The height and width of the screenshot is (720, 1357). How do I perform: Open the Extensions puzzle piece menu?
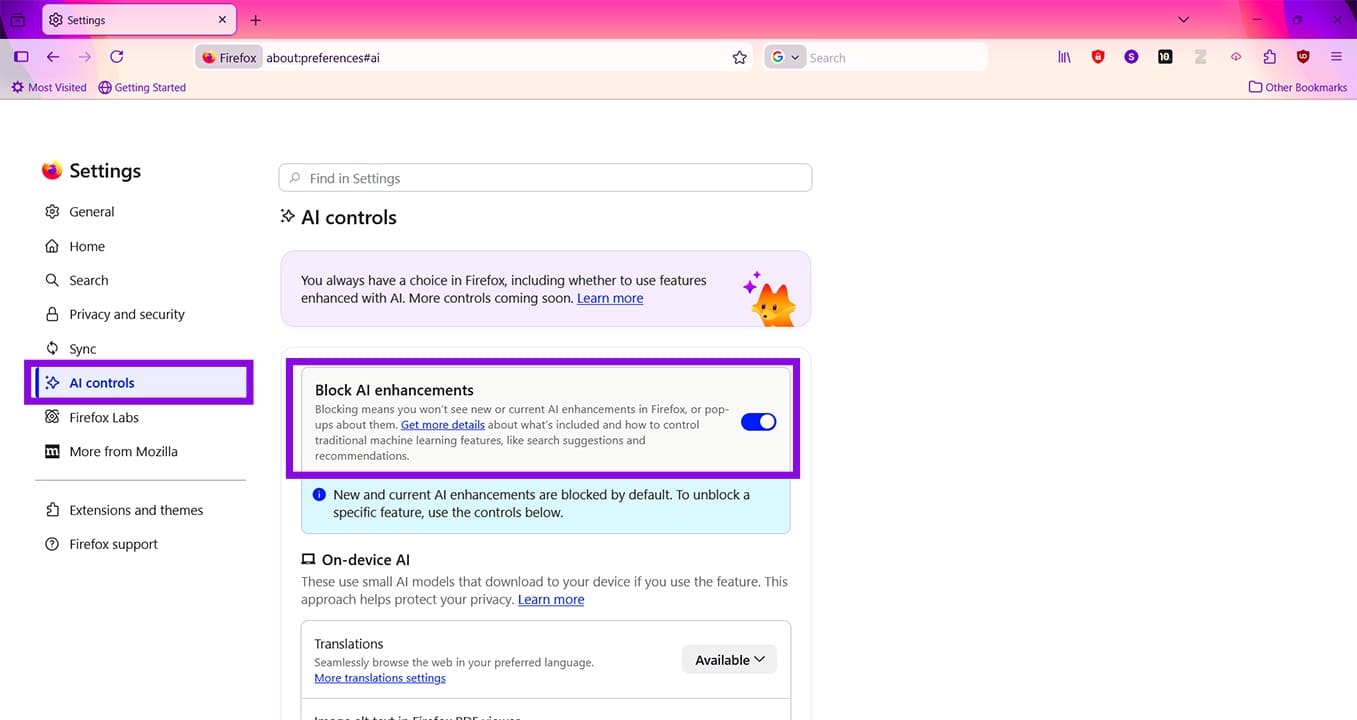pyautogui.click(x=1270, y=57)
